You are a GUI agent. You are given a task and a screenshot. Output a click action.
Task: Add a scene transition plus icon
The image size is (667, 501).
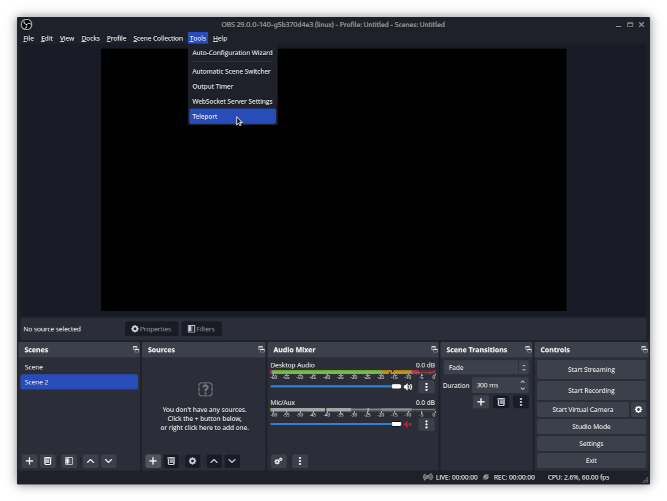point(481,402)
